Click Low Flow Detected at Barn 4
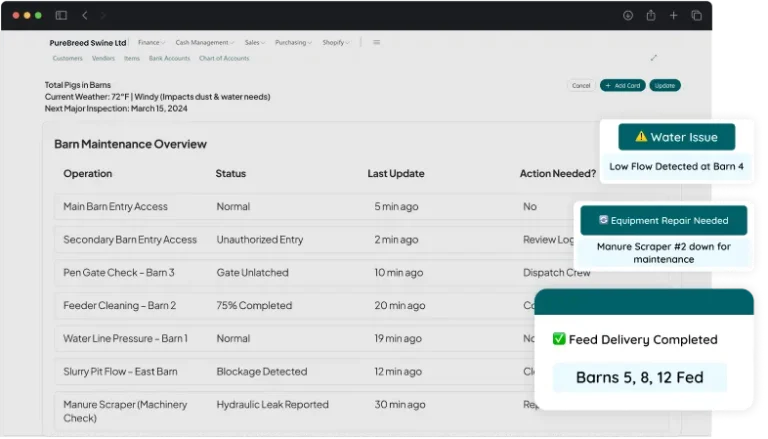Viewport: 768px width, 439px height. click(x=676, y=167)
